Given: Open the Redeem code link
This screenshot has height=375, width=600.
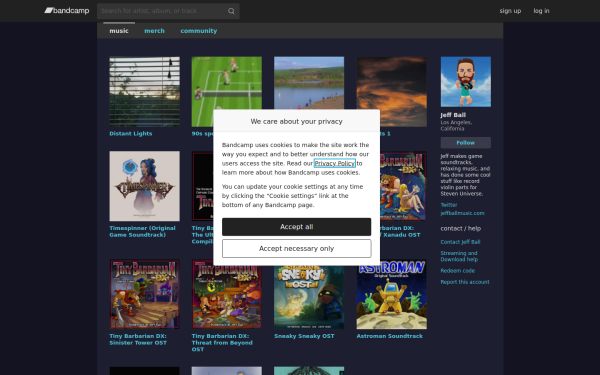Looking at the screenshot, I should tap(458, 271).
